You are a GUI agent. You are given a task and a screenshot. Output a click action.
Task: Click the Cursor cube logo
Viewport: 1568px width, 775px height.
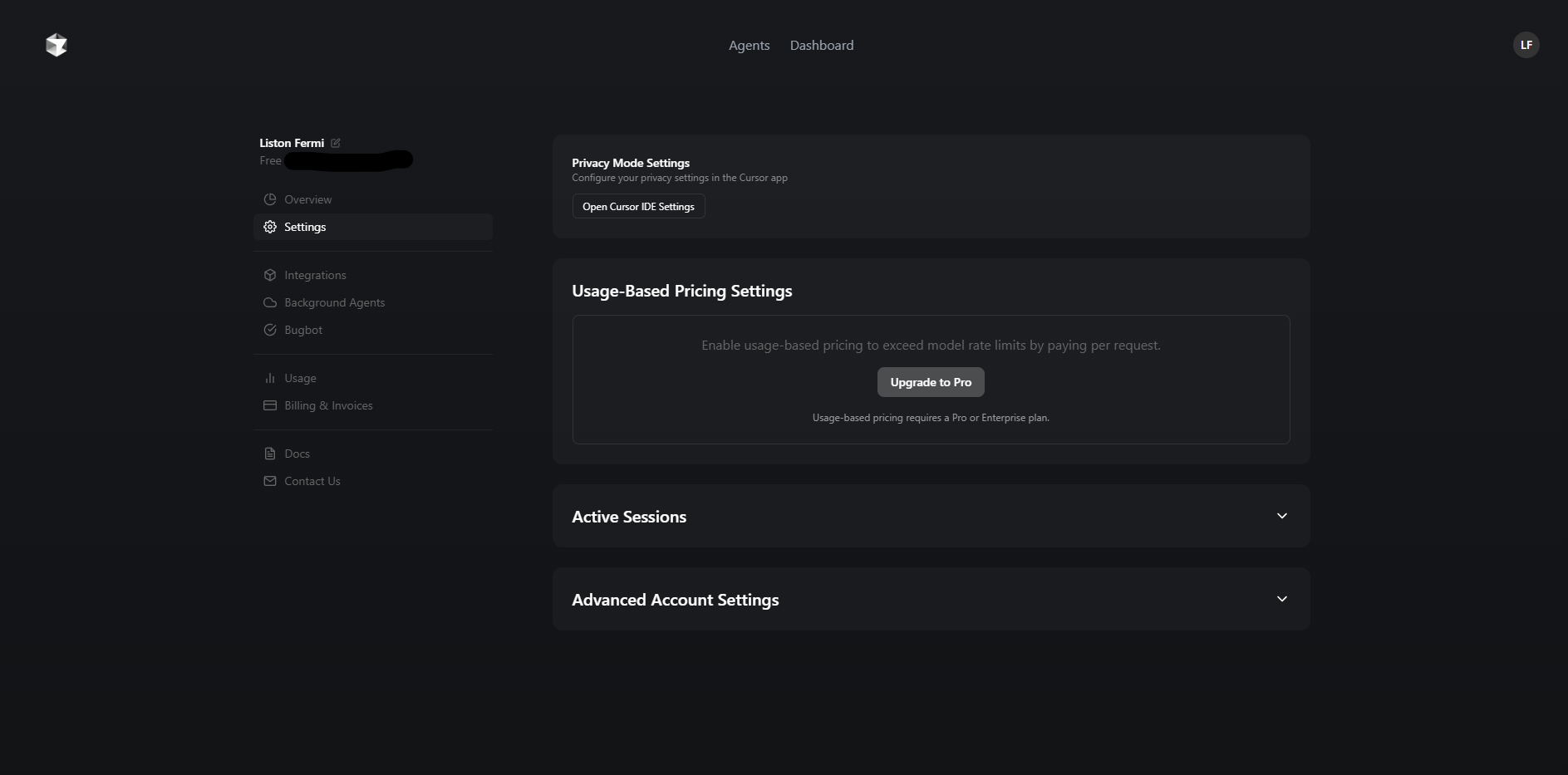click(x=57, y=45)
